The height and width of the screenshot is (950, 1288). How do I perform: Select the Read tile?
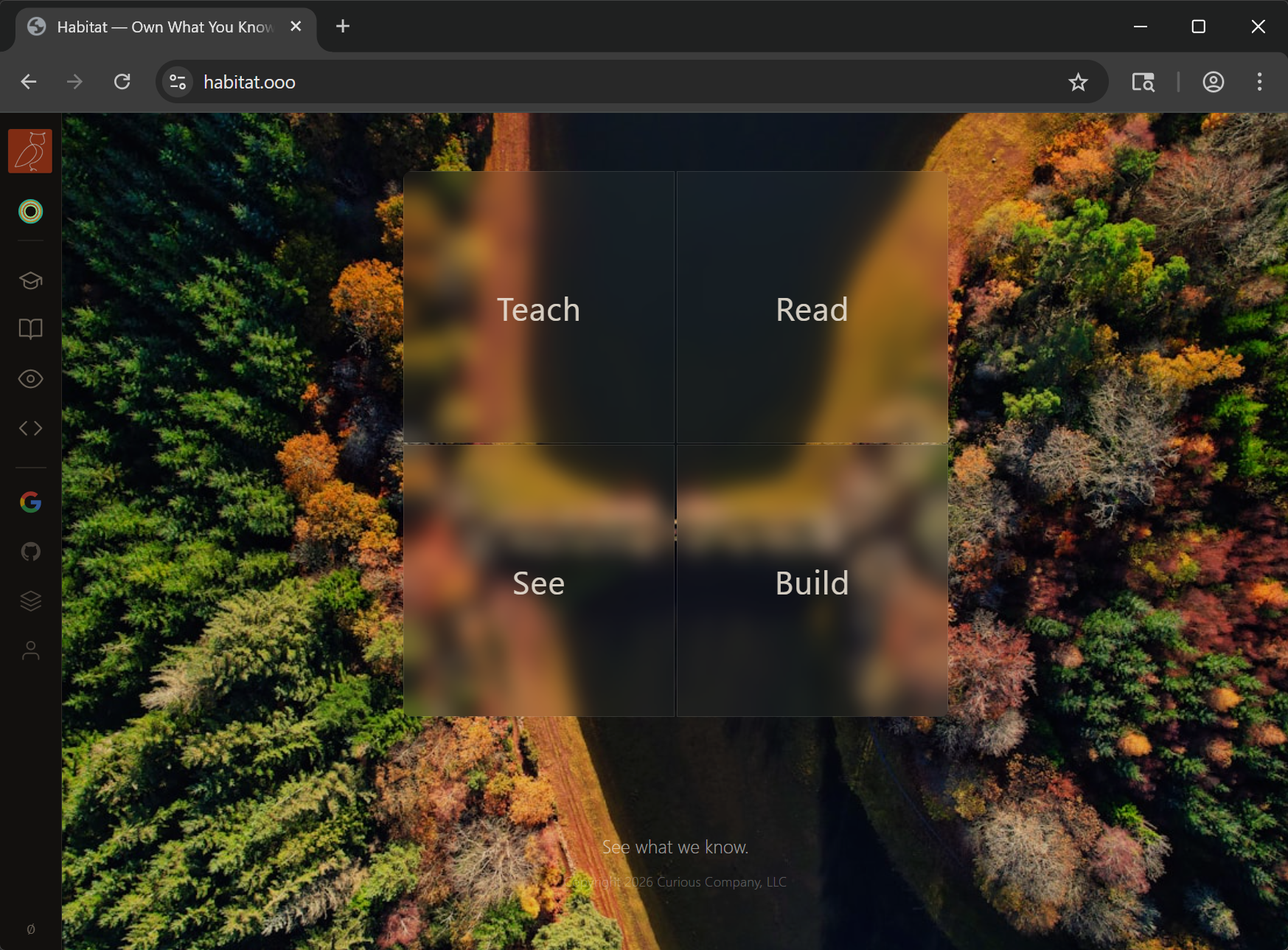812,308
